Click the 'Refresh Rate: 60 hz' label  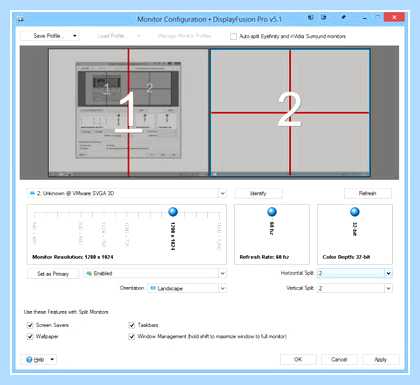[264, 257]
